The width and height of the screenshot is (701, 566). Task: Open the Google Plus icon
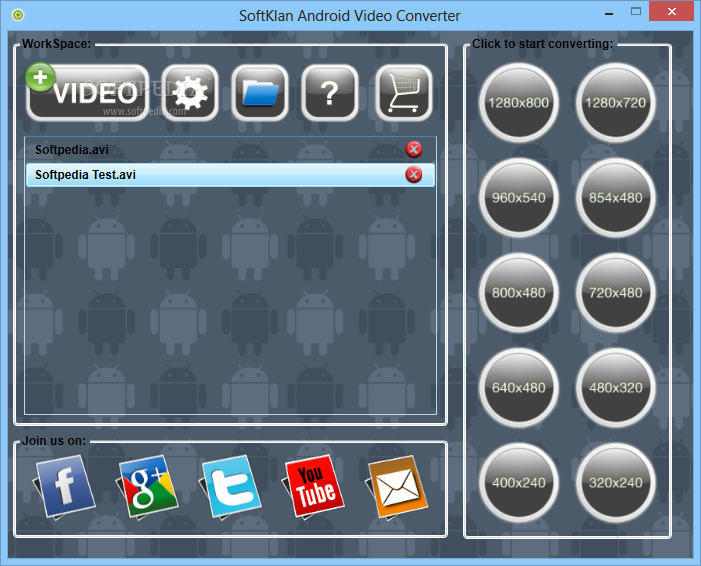[148, 487]
